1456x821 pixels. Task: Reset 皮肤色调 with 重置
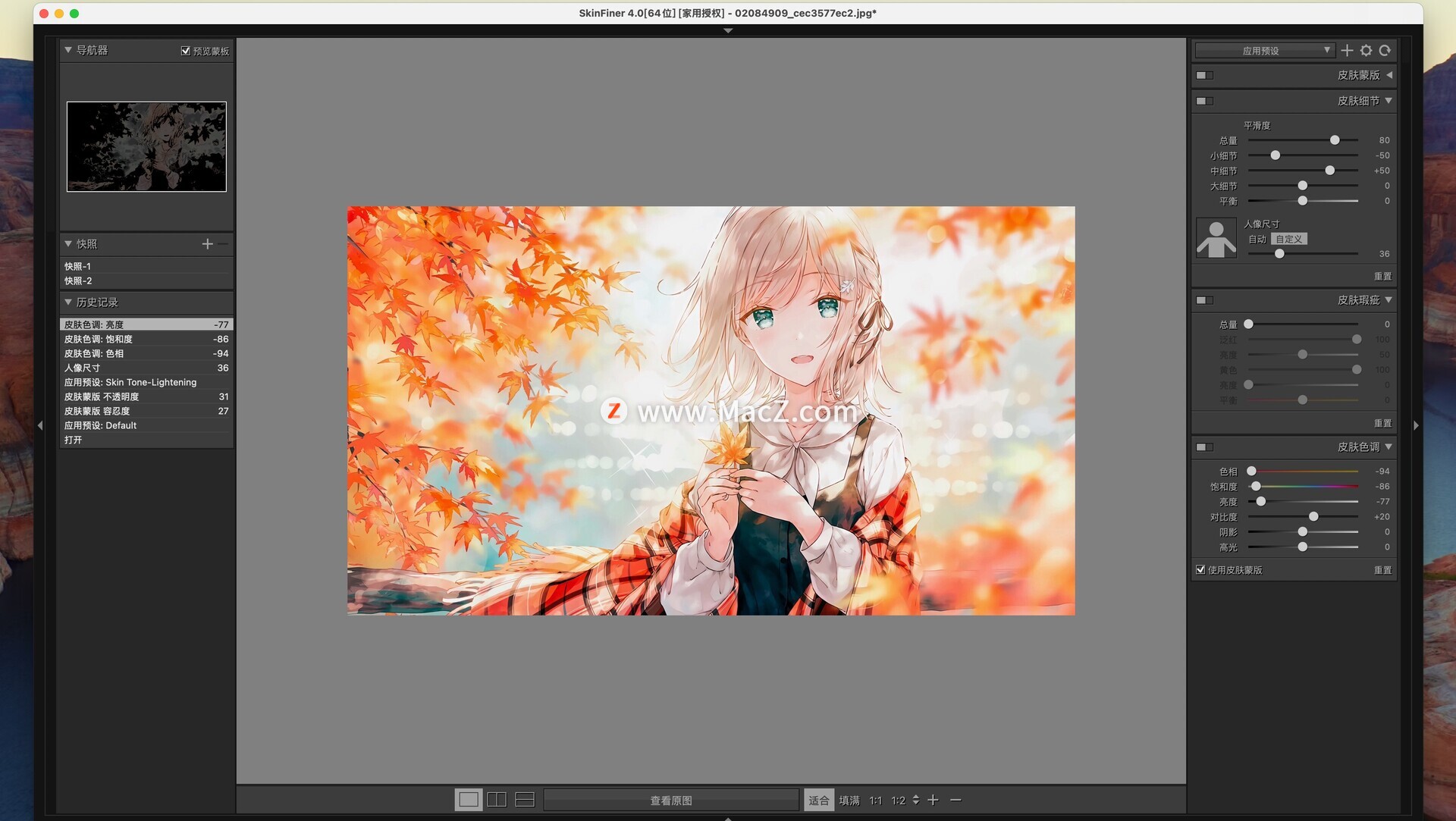tap(1382, 569)
